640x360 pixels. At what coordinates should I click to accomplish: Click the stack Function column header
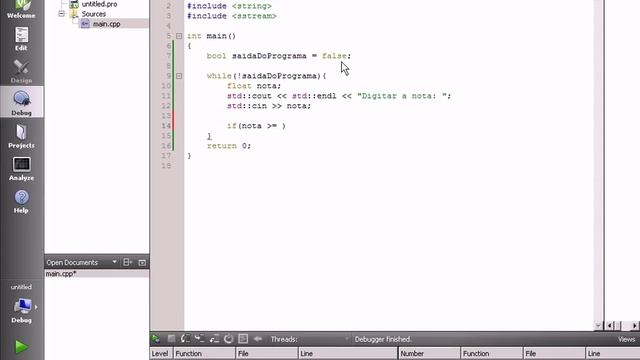(x=204, y=353)
